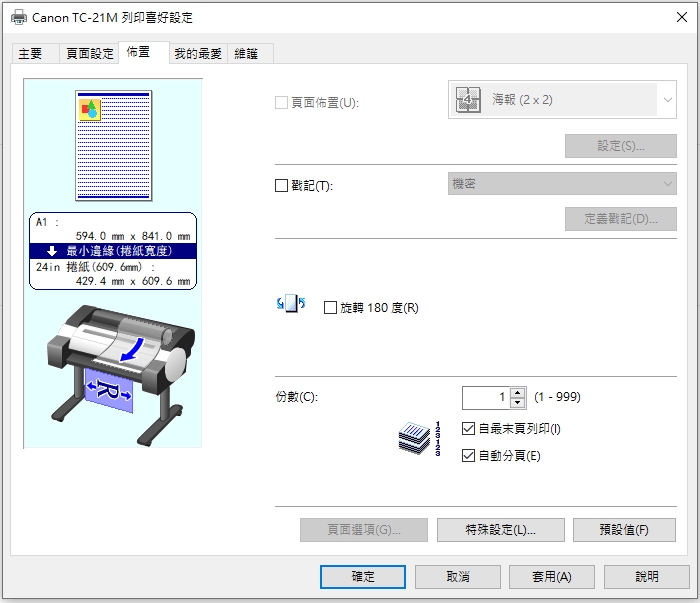Close the printing preferences dialog
The image size is (700, 603).
click(682, 17)
